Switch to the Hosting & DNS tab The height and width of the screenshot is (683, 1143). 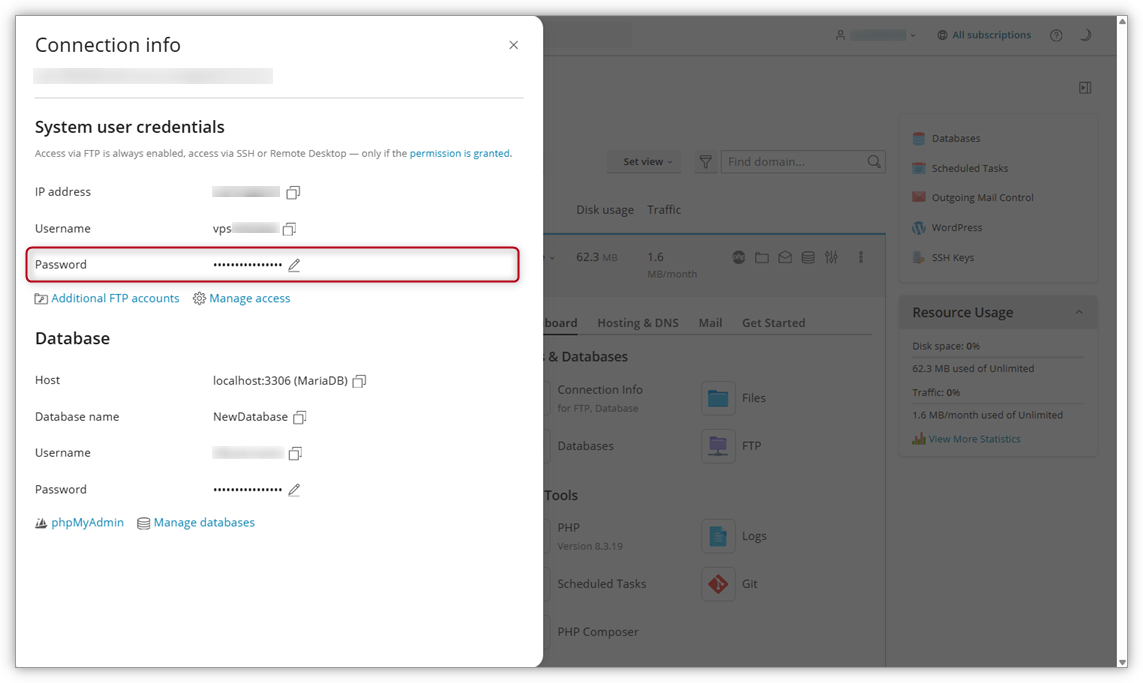[x=637, y=322]
